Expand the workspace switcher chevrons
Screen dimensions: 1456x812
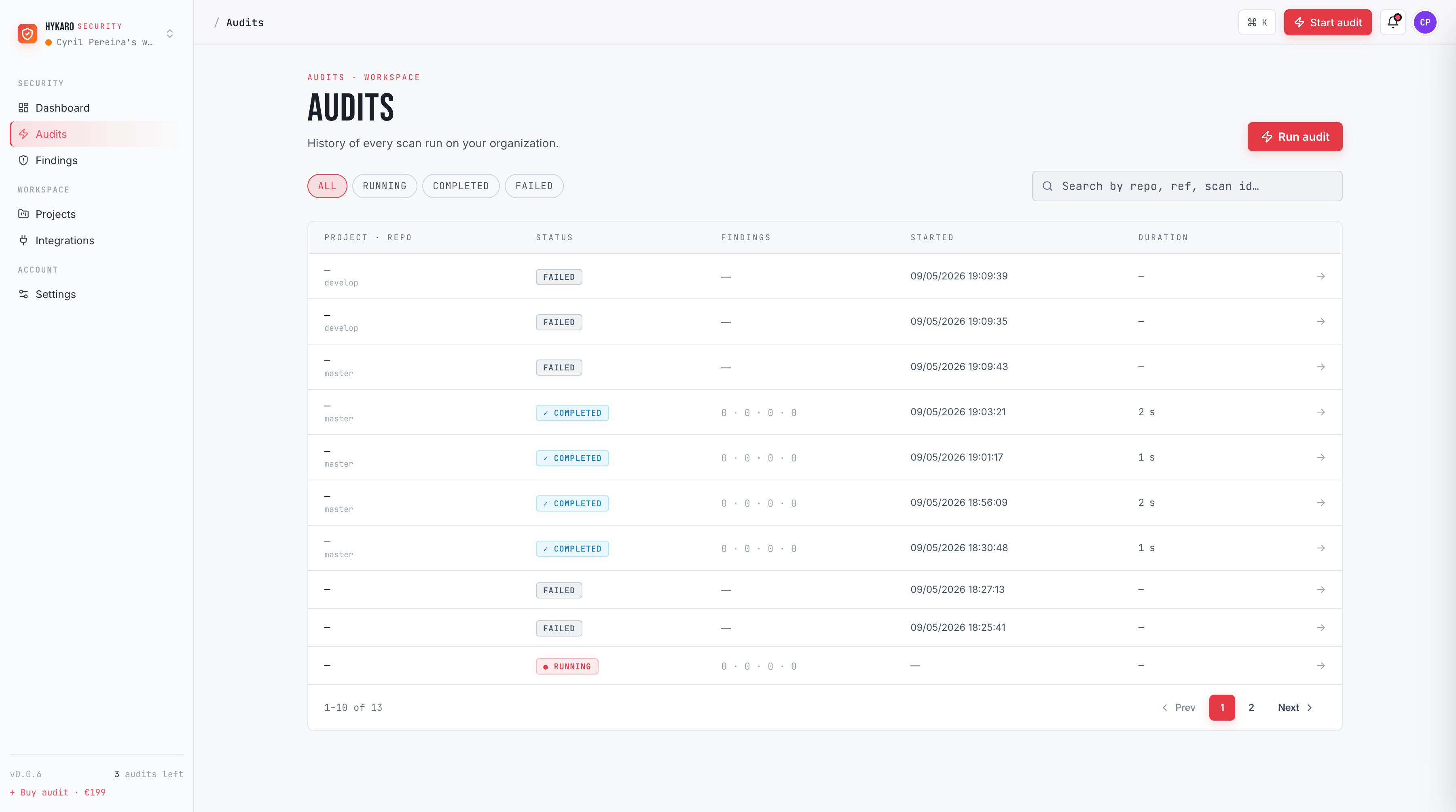[x=169, y=34]
